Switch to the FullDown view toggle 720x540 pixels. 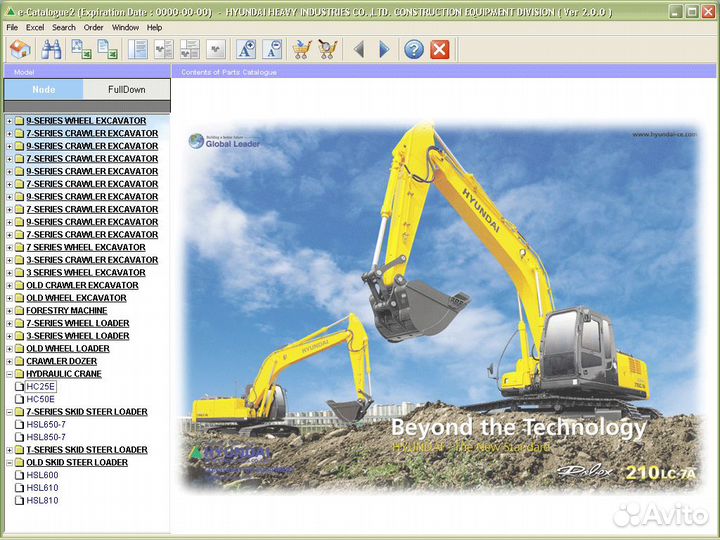click(x=127, y=90)
